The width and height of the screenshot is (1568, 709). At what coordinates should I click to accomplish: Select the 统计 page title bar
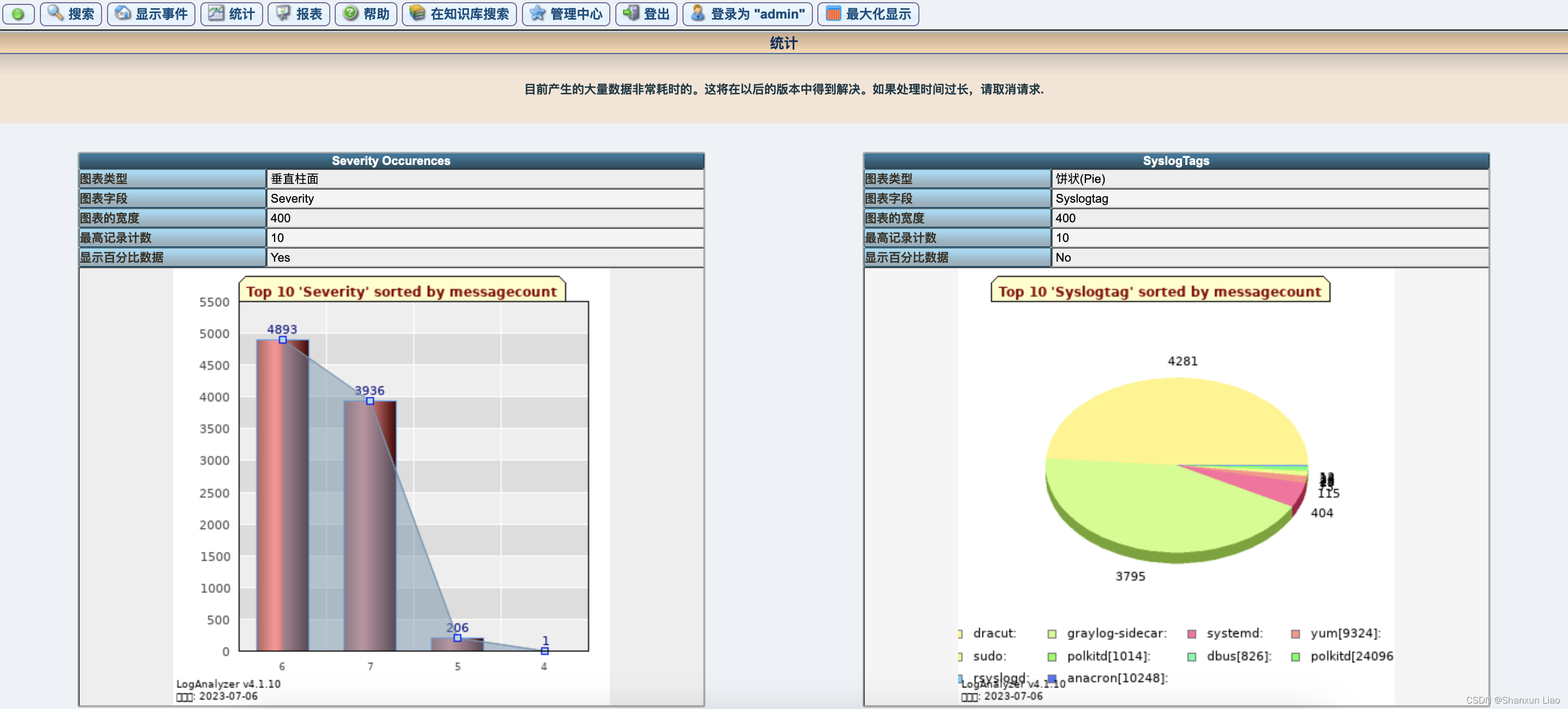[784, 43]
